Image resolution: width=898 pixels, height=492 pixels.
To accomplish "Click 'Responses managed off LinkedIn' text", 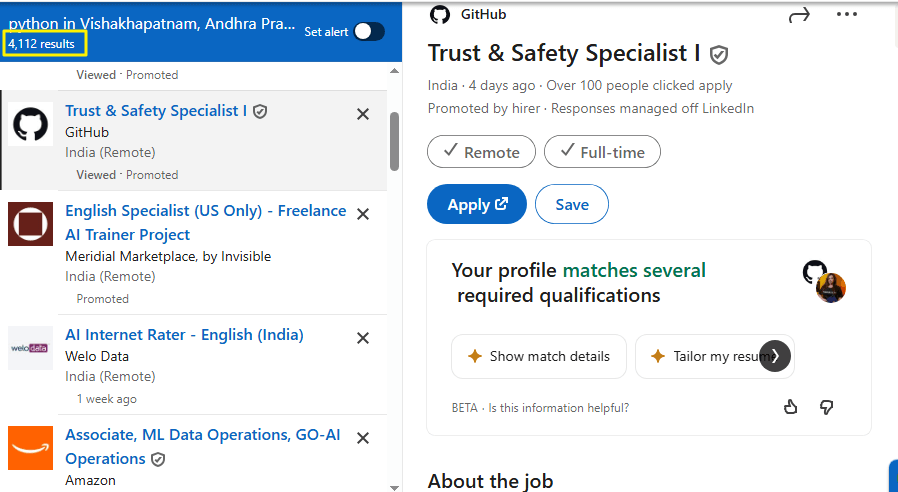I will (x=652, y=108).
